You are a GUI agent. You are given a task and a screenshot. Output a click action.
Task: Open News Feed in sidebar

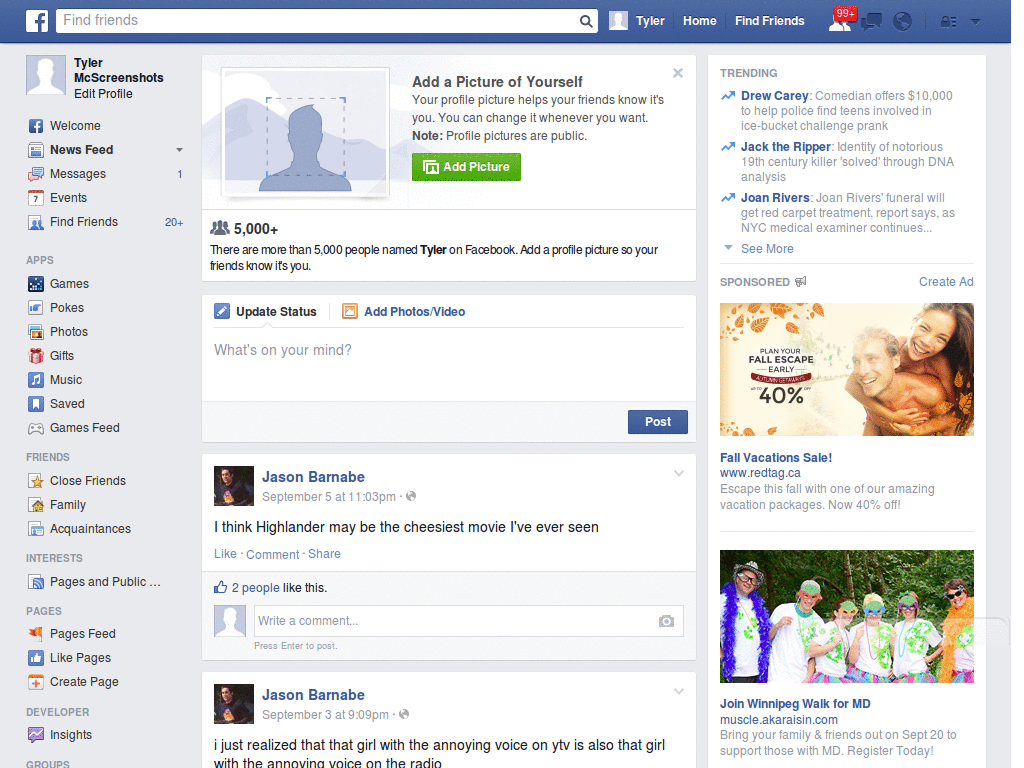click(x=82, y=150)
